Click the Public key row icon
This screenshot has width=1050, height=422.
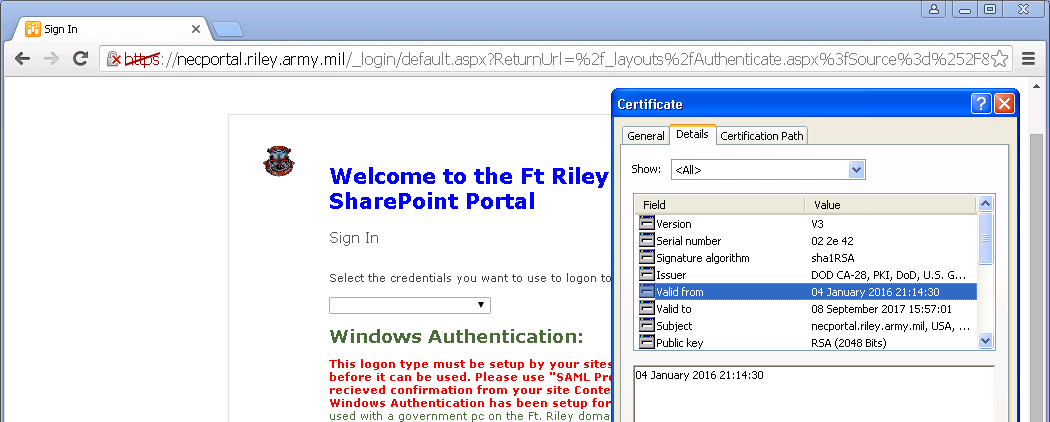click(x=646, y=343)
